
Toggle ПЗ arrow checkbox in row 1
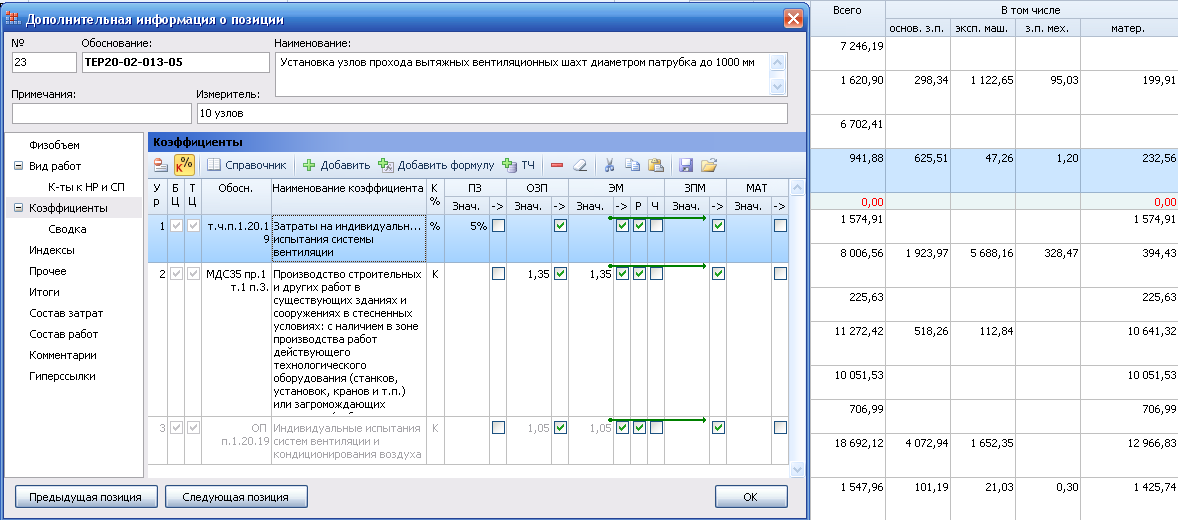(498, 225)
